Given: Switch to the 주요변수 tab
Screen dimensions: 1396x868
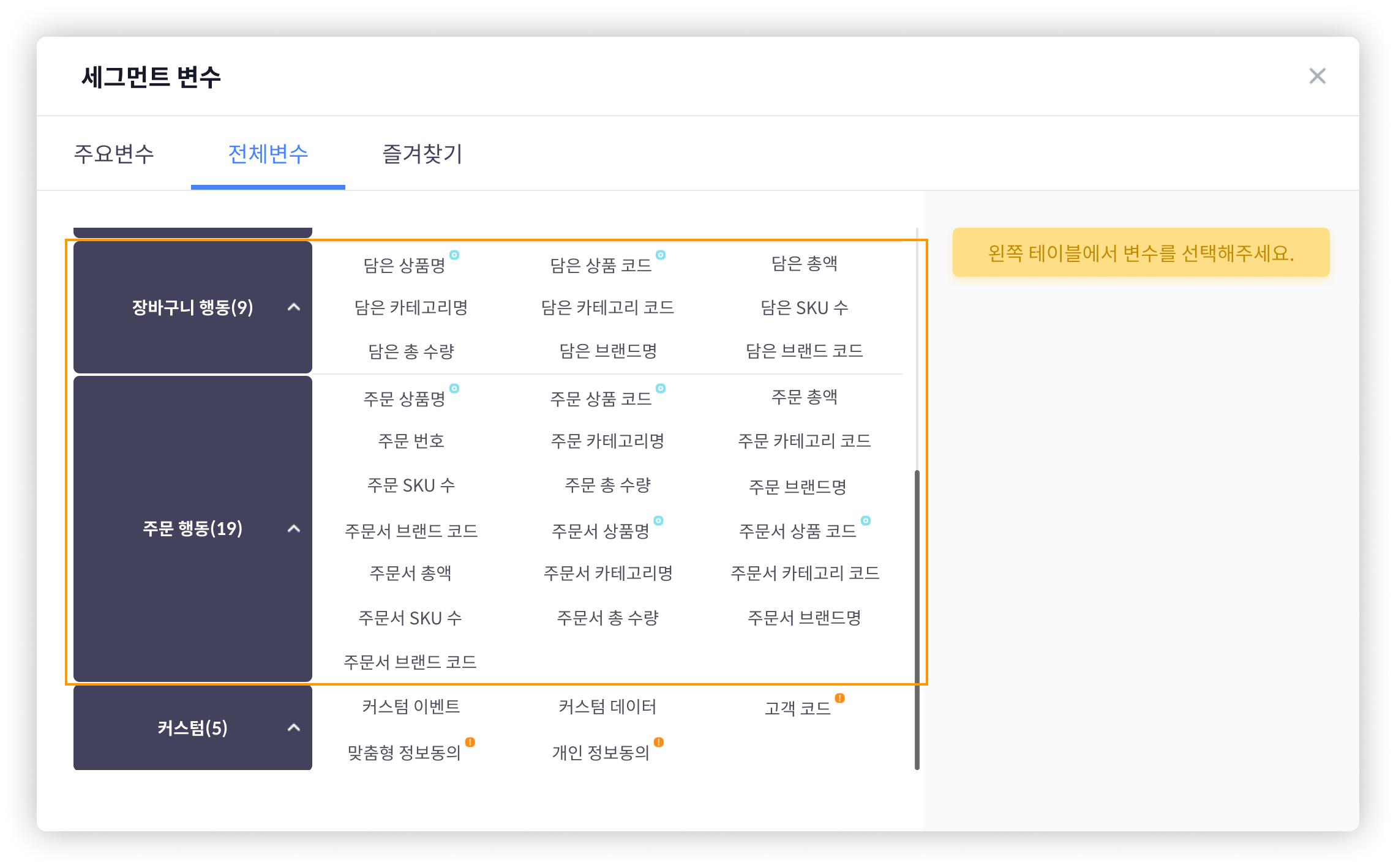Looking at the screenshot, I should point(114,154).
